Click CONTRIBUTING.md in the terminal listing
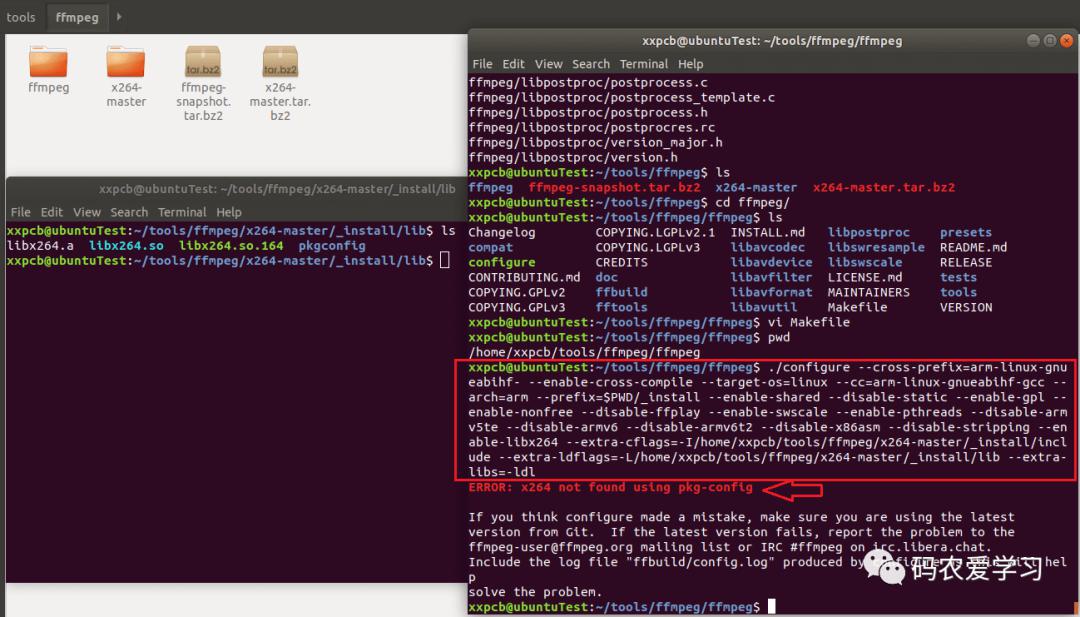This screenshot has height=617, width=1080. click(524, 278)
